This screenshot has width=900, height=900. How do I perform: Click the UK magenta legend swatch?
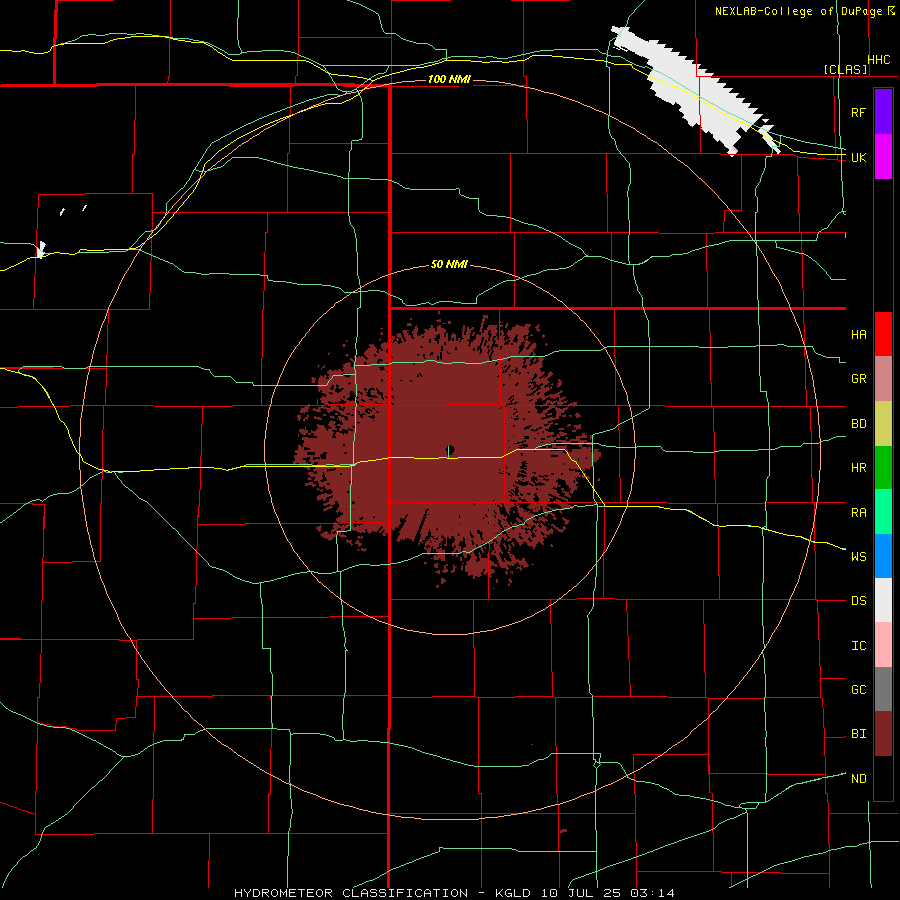coord(883,157)
